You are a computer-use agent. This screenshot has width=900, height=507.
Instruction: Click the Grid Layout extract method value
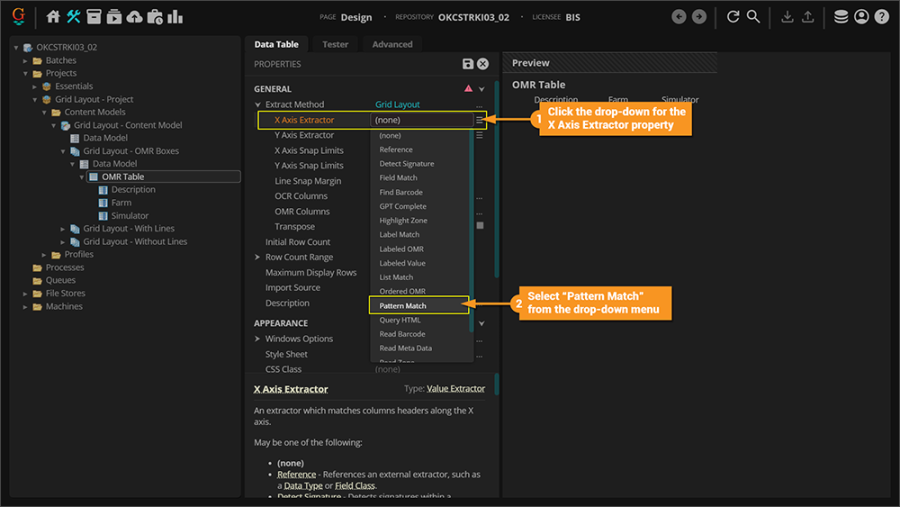coord(397,105)
